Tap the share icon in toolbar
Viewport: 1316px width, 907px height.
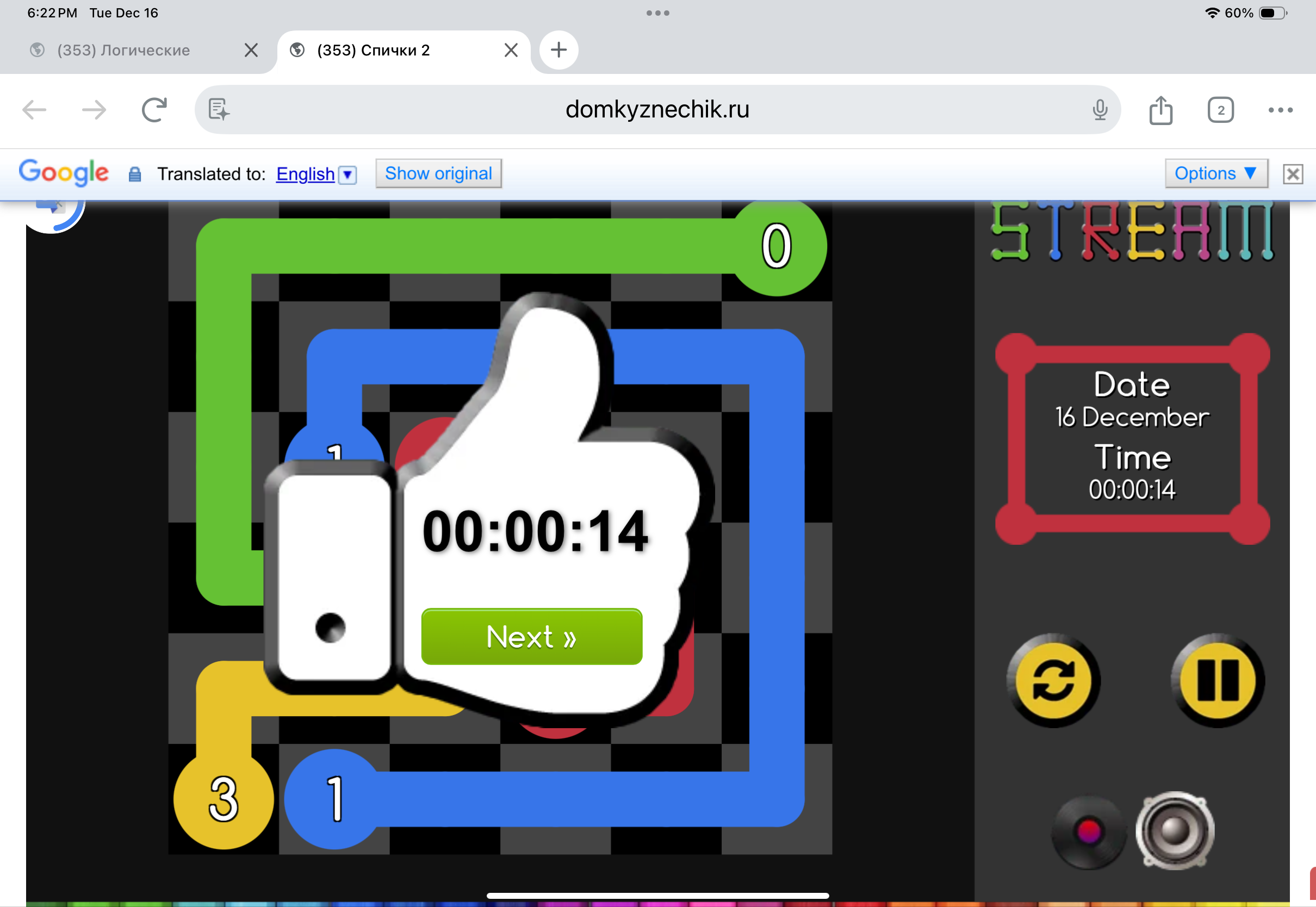[1160, 110]
